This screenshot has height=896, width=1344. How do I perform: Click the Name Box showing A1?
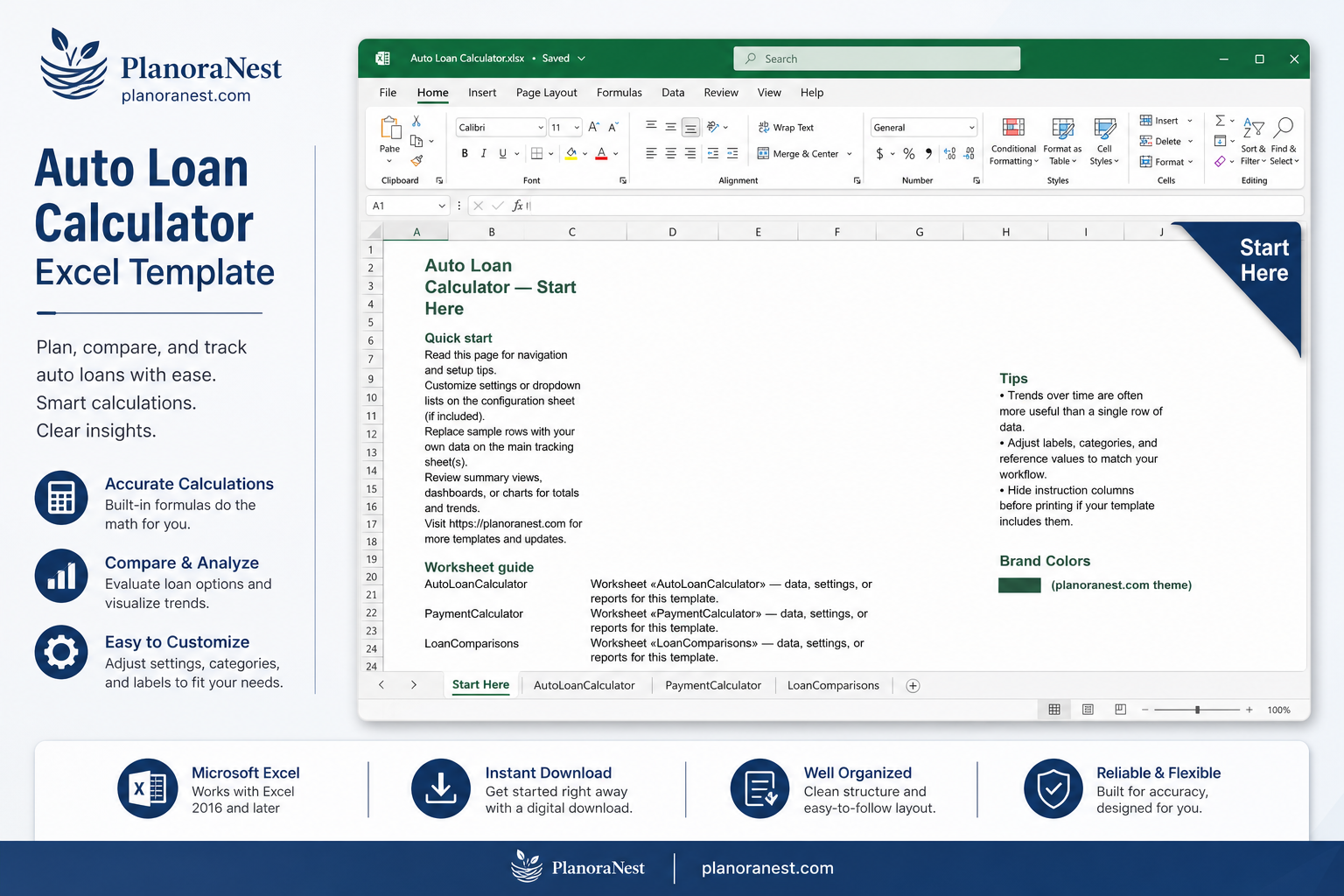pyautogui.click(x=406, y=206)
